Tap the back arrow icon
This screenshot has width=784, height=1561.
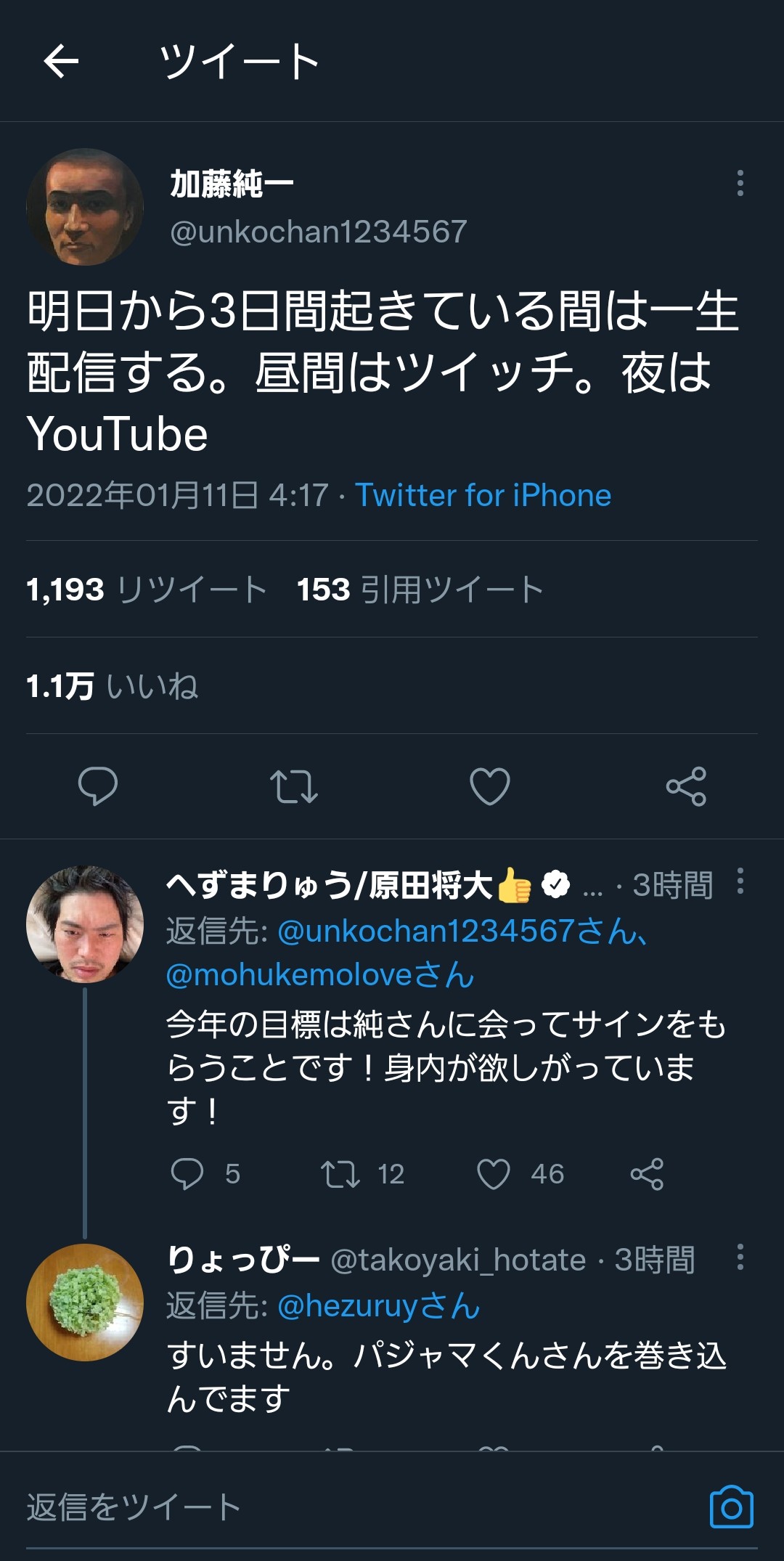click(x=61, y=61)
